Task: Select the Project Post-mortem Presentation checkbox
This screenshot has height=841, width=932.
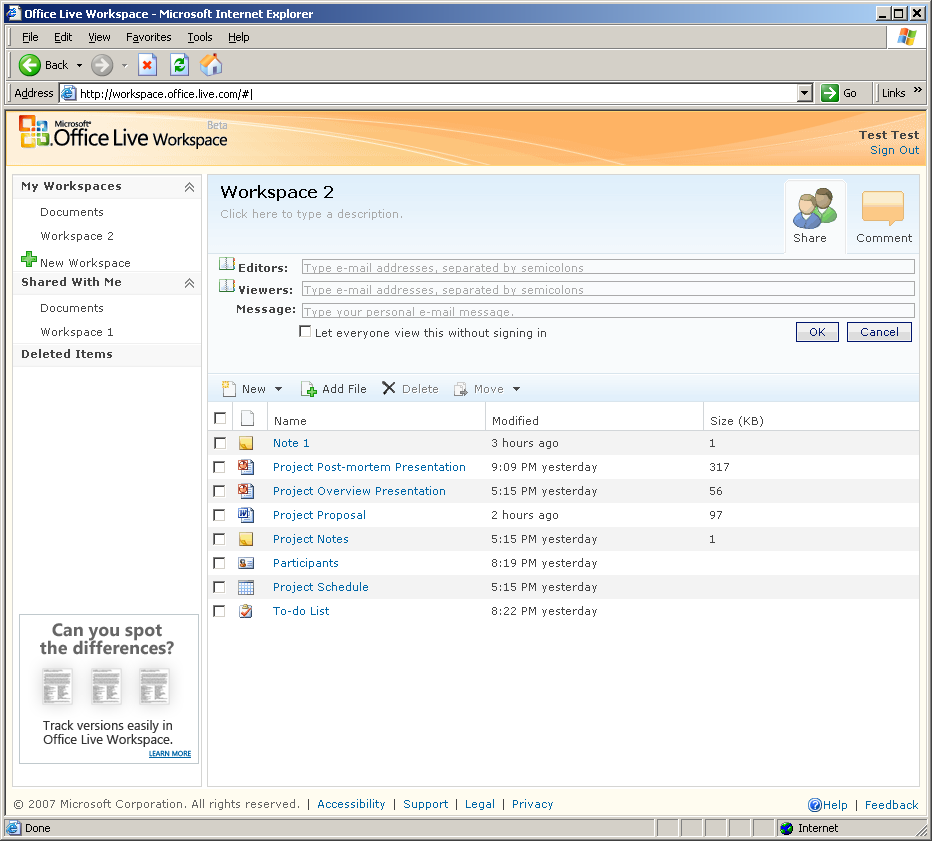Action: coord(220,467)
